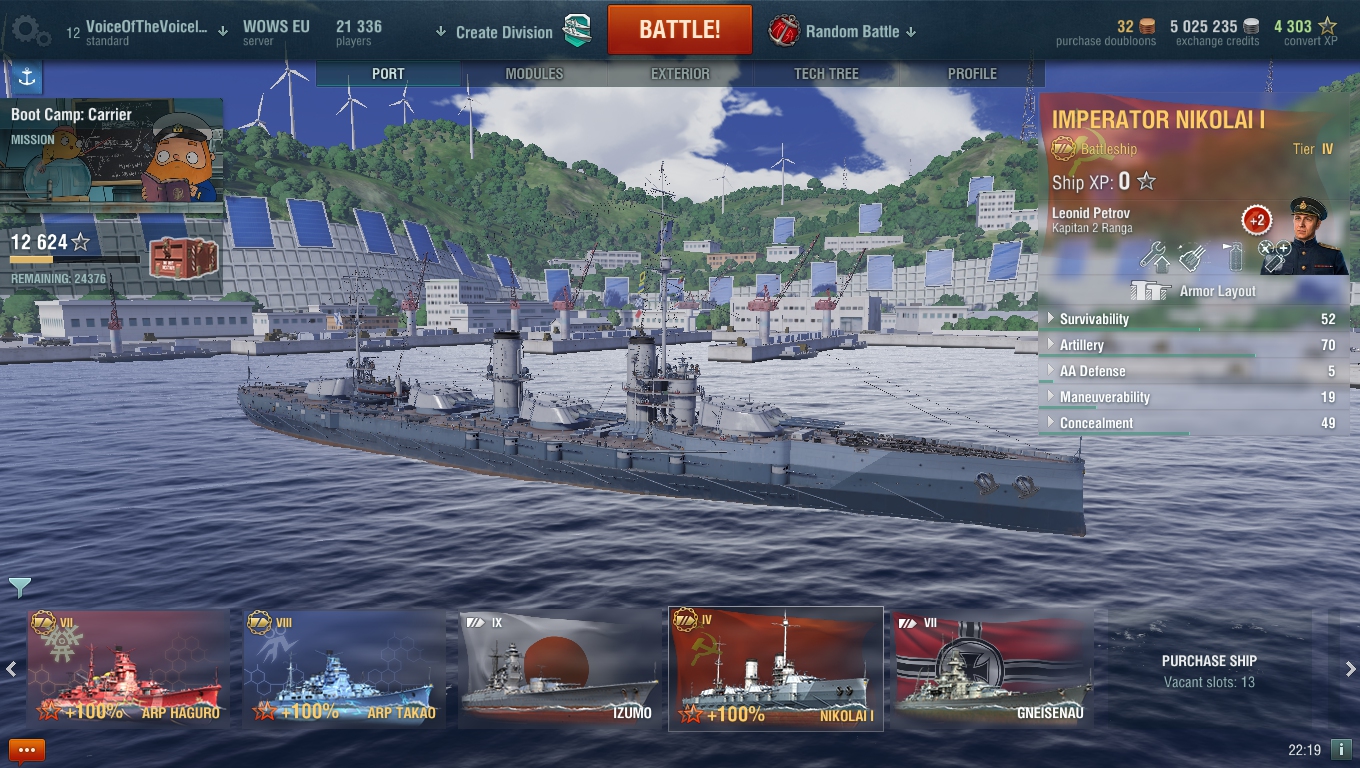Open the orange chat bubble icon
The image size is (1360, 768).
point(27,749)
